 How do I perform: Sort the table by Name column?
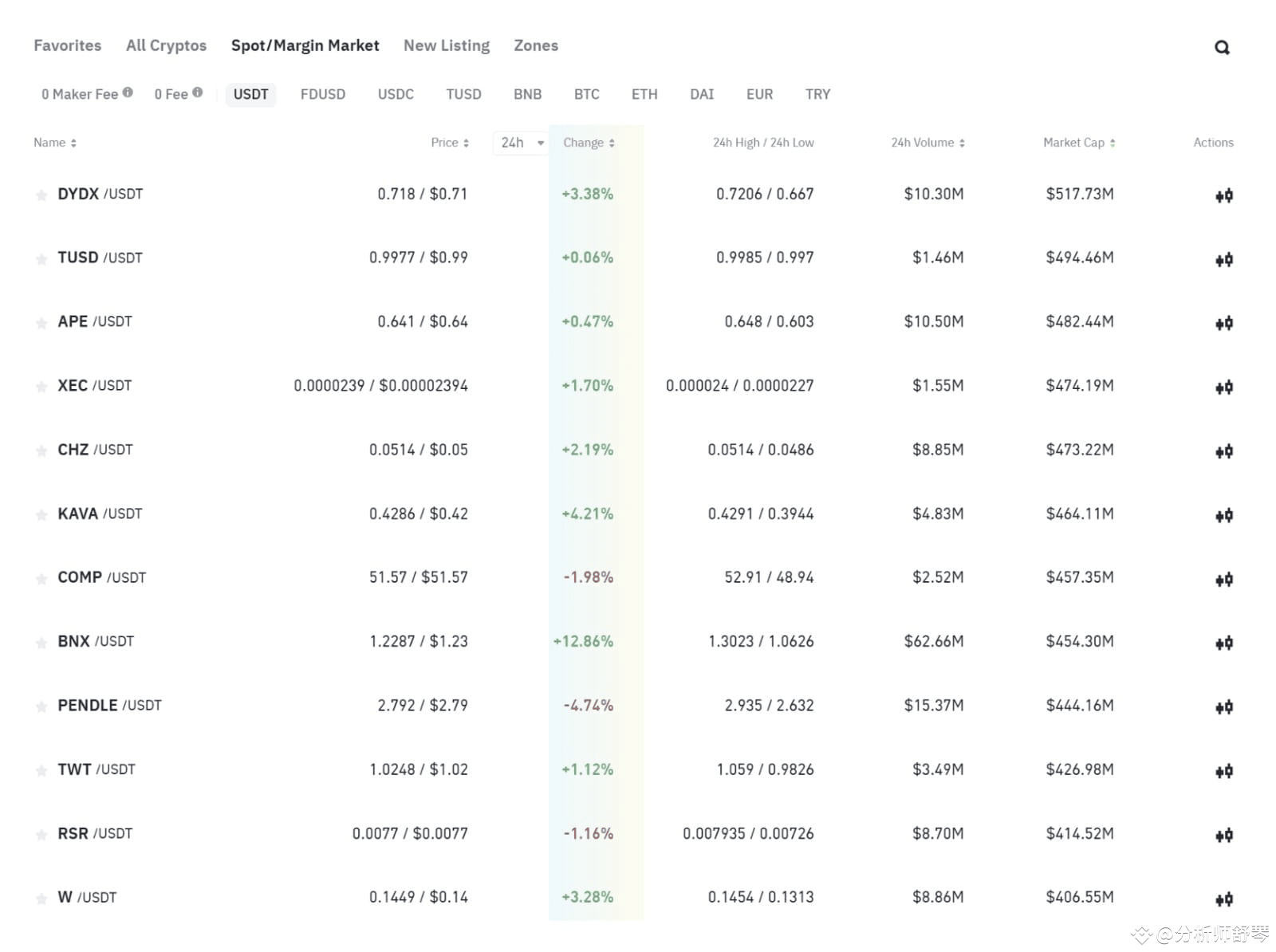tap(55, 143)
